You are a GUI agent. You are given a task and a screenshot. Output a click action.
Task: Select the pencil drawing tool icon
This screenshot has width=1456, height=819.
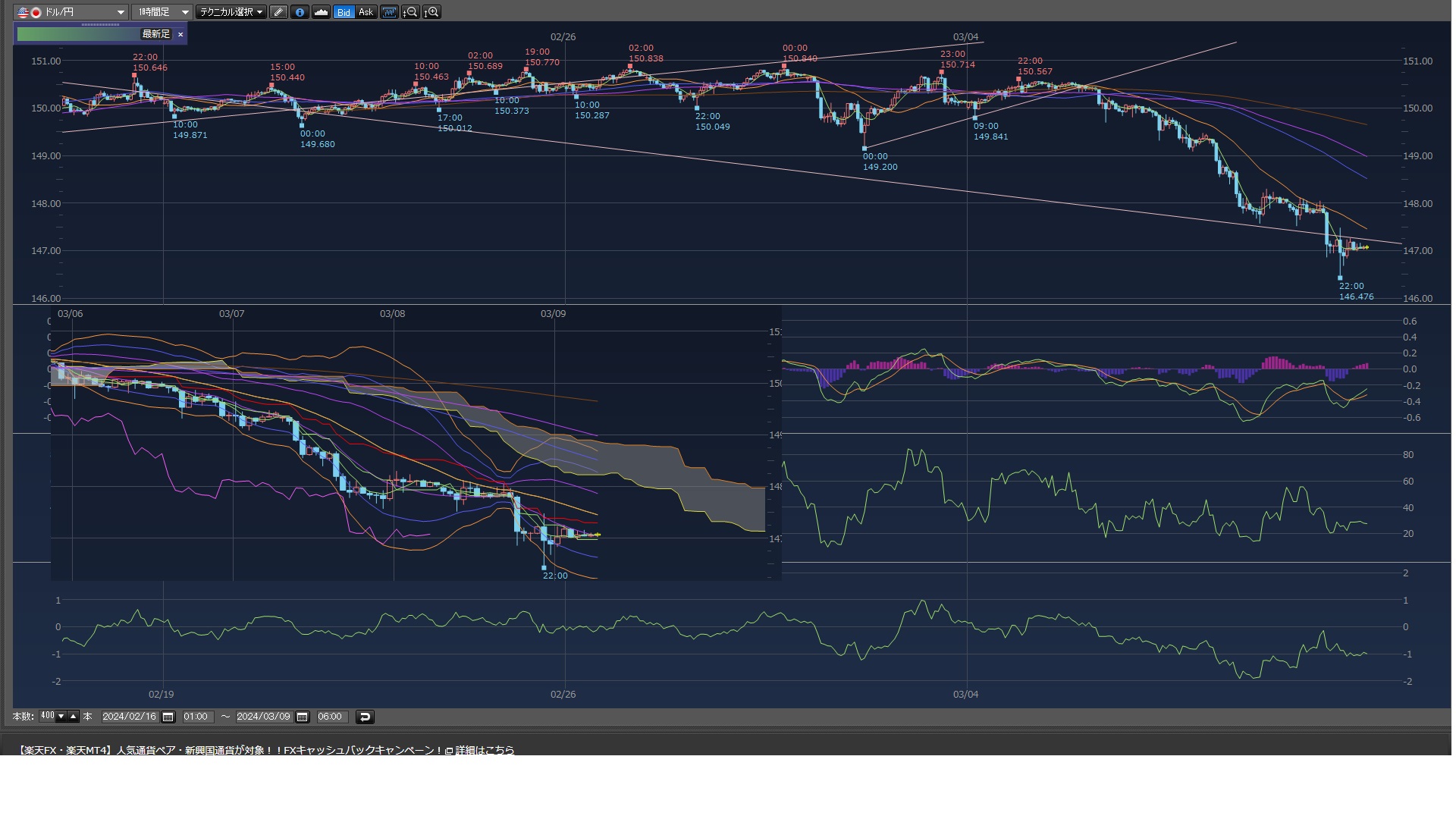[278, 12]
